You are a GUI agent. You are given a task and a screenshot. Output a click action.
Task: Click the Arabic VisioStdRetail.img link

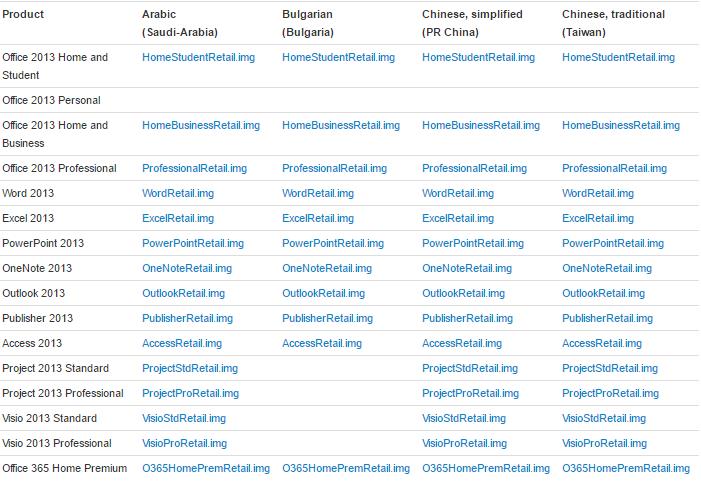(184, 419)
